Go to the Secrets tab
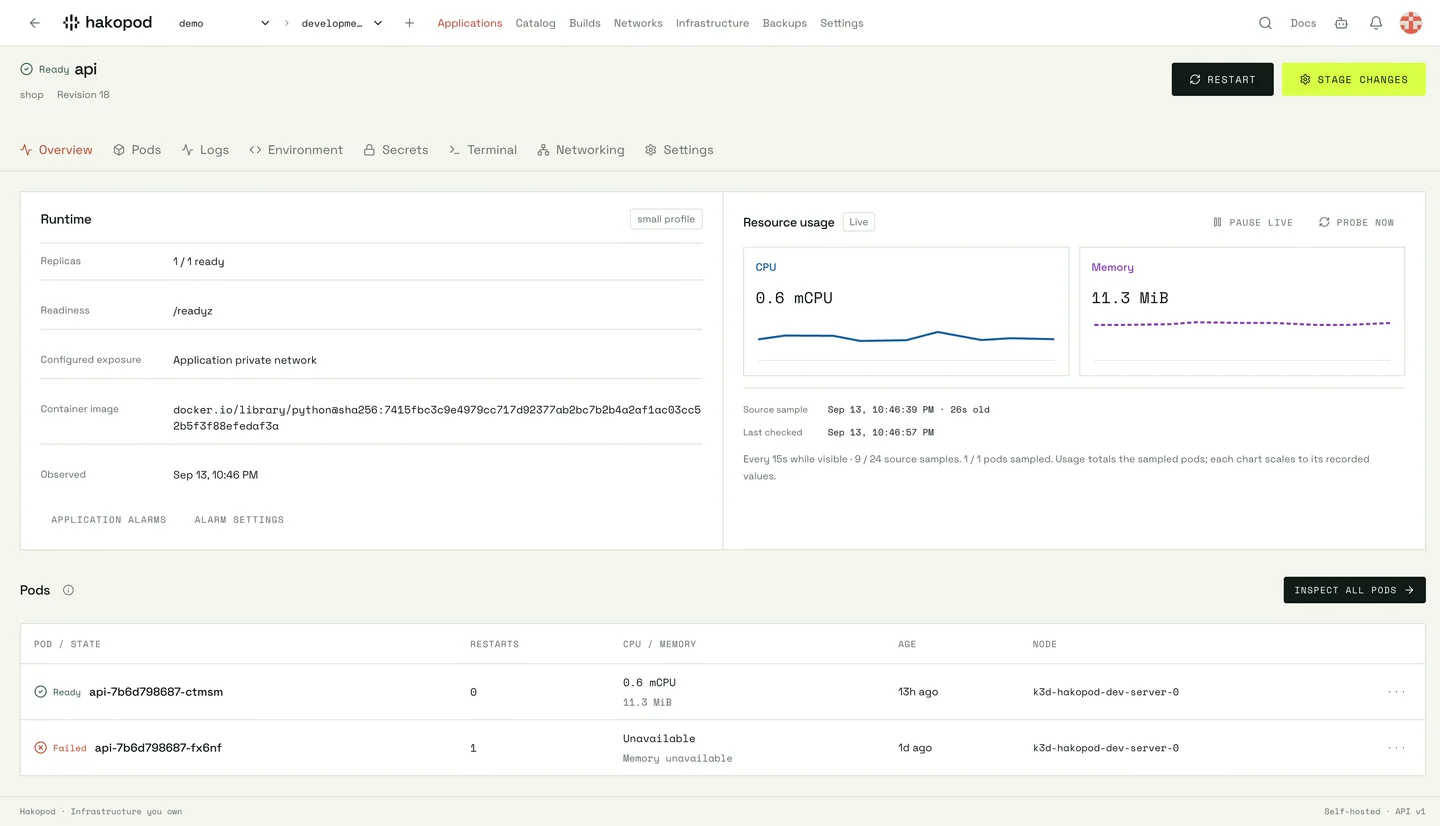Screen dimensions: 1440x826 [396, 150]
